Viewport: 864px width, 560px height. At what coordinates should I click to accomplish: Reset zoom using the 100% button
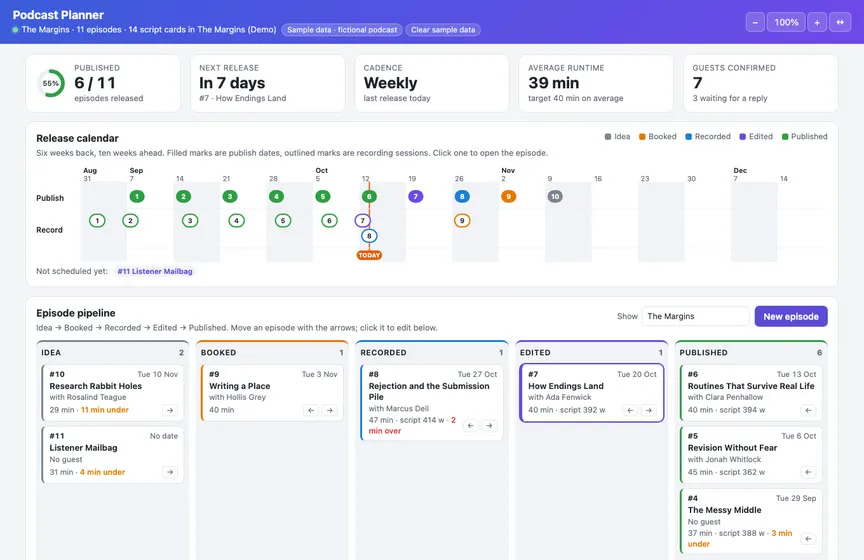coord(786,23)
